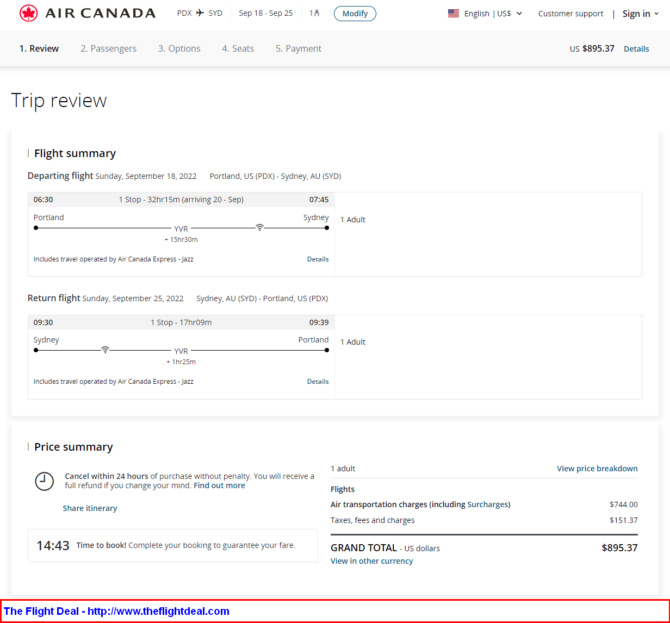Expand the Sign in dropdown
The width and height of the screenshot is (670, 623).
640,14
